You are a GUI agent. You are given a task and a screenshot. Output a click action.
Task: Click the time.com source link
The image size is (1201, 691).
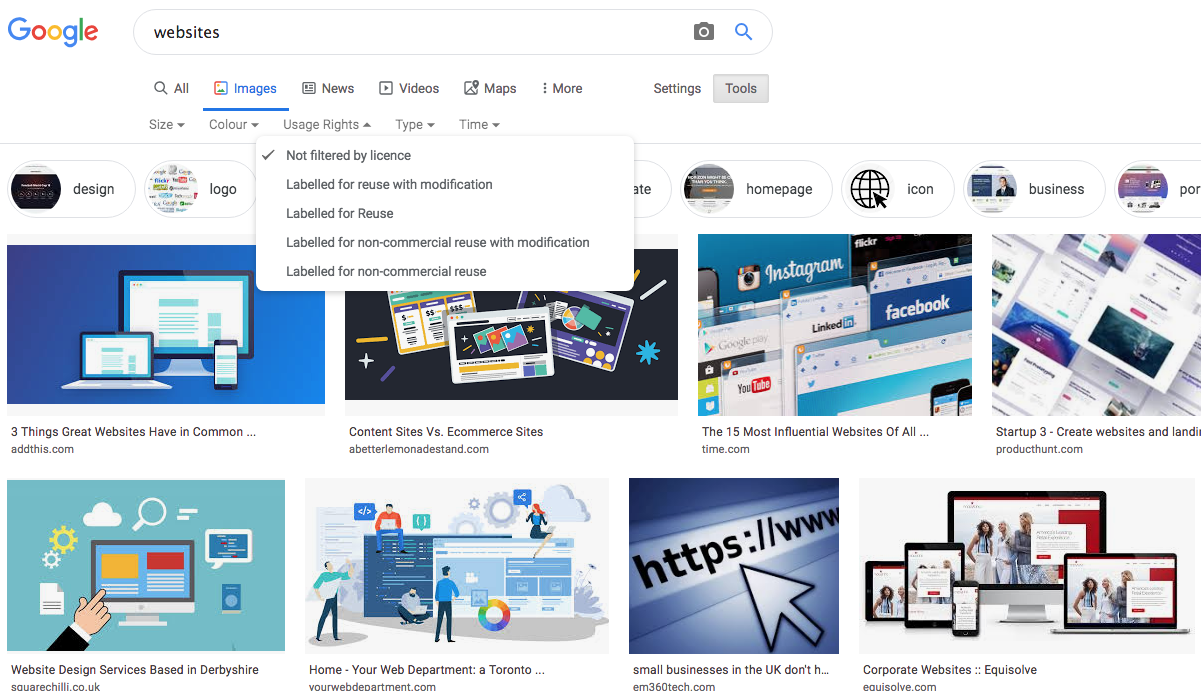click(x=725, y=449)
